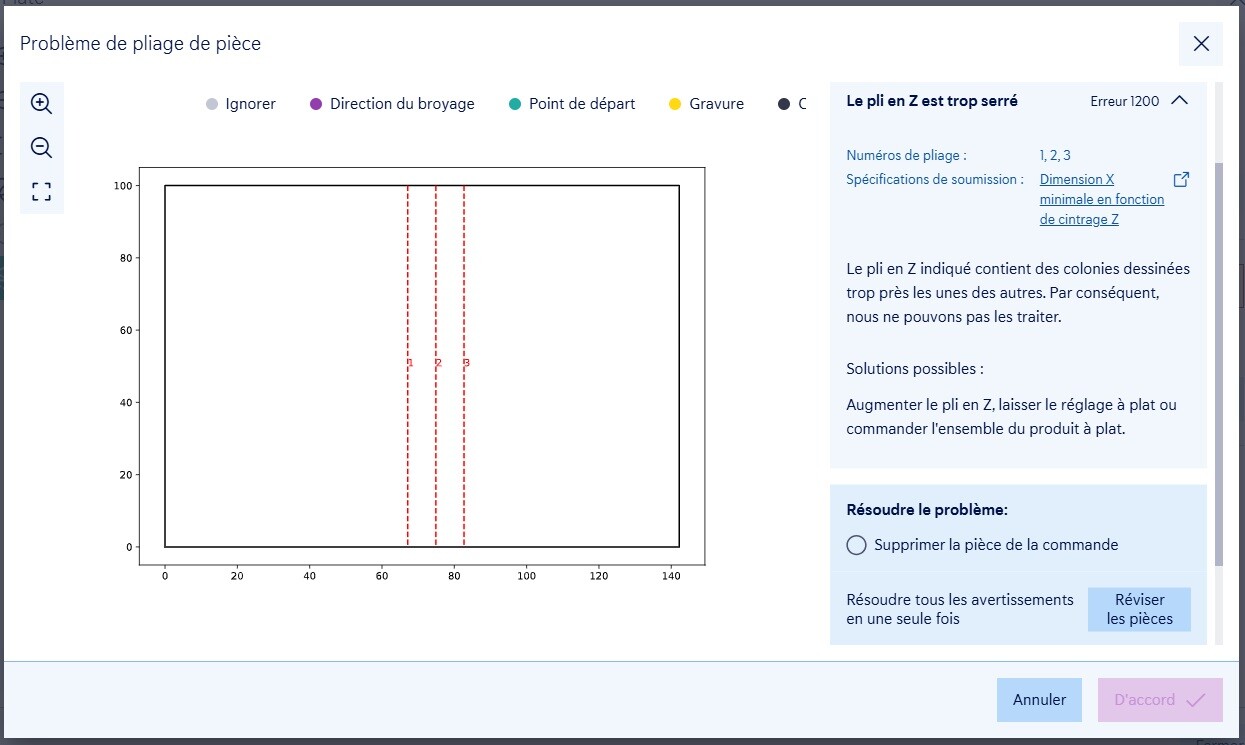Image resolution: width=1245 pixels, height=745 pixels.
Task: Click 'Le pli en Z est trop serré' header
Action: 932,101
